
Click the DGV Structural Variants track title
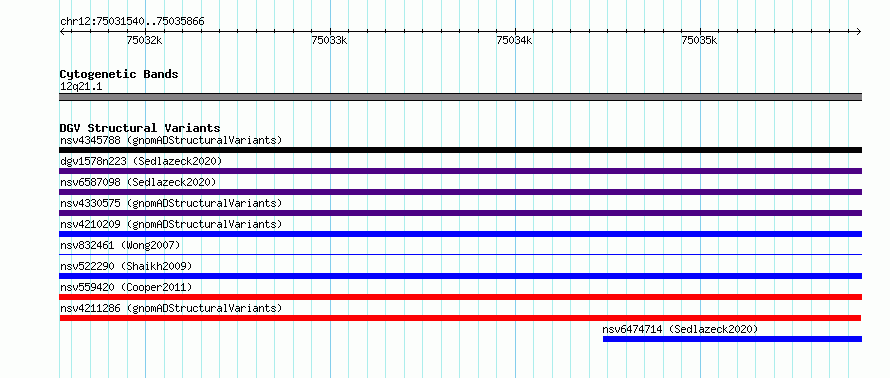click(x=140, y=128)
